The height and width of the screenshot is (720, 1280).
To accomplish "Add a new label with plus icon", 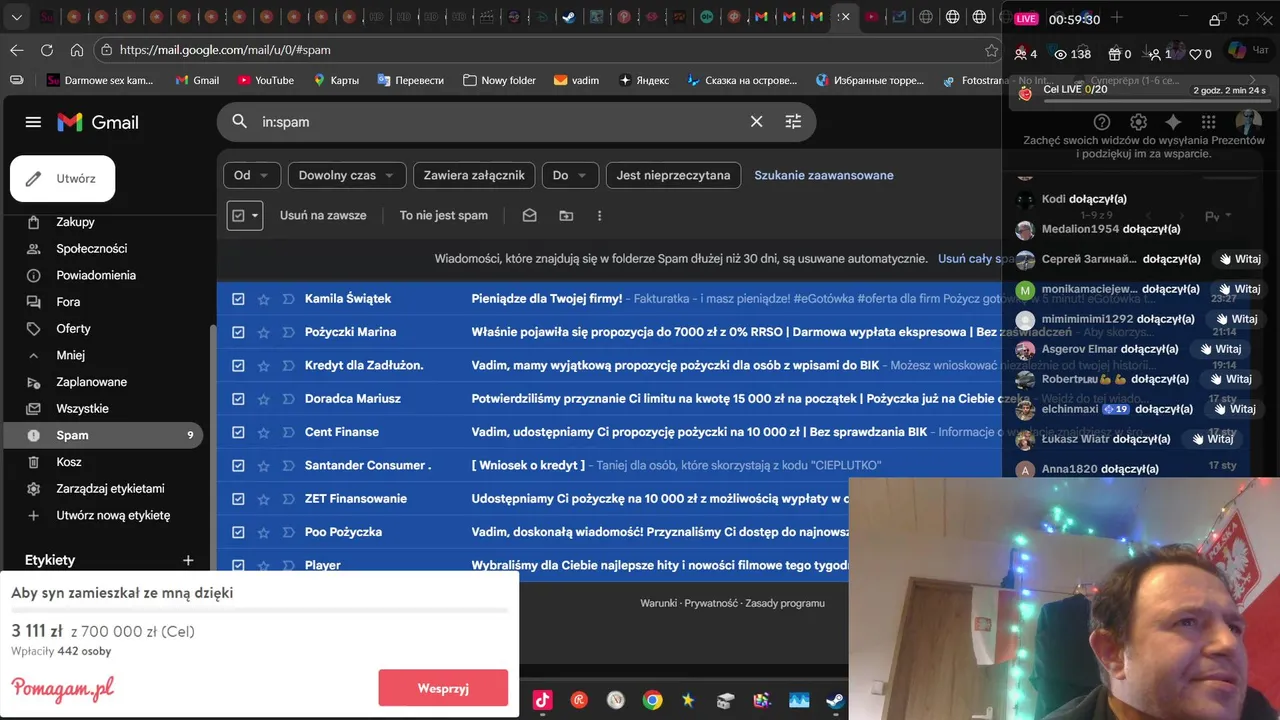I will [x=188, y=560].
